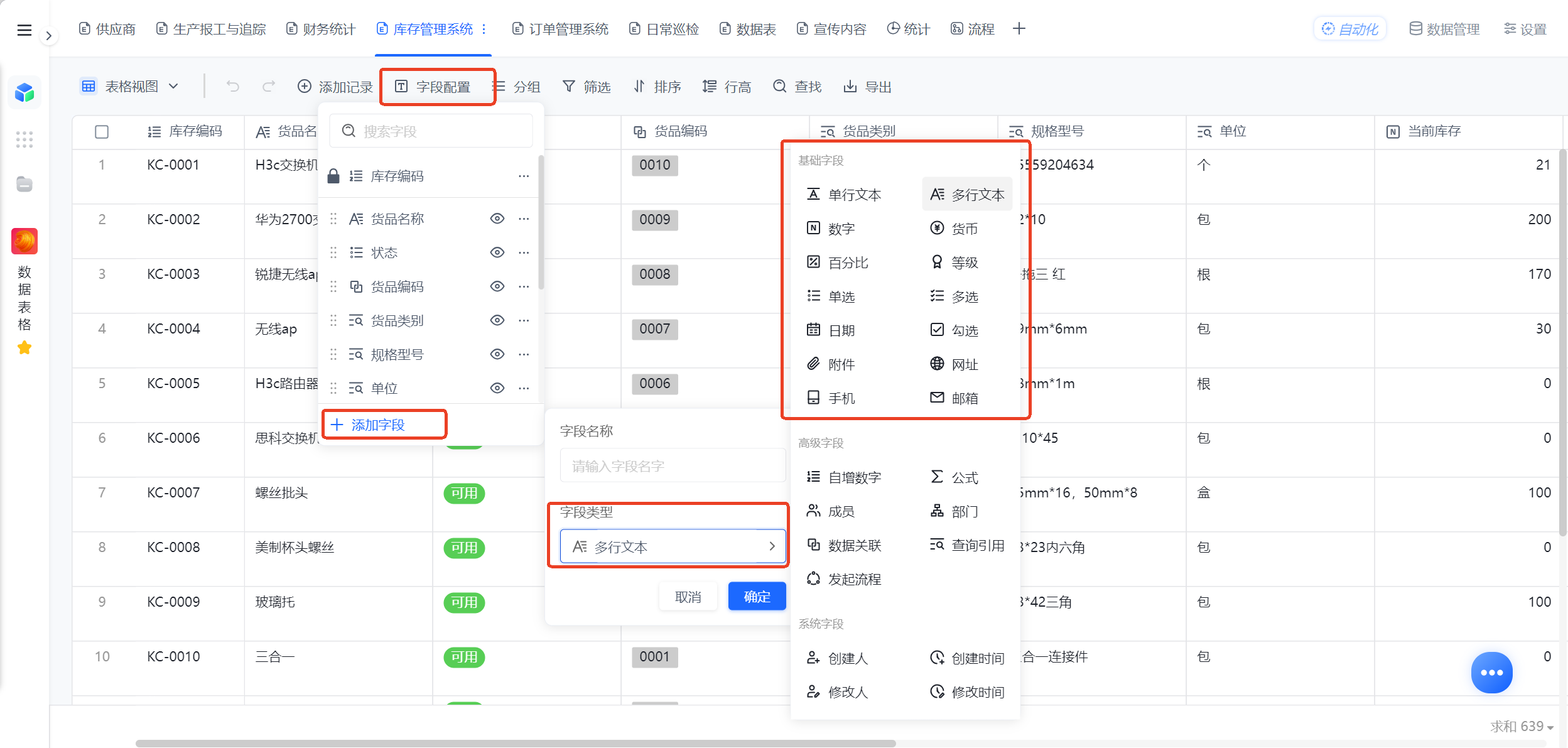Viewport: 1568px width, 748px height.
Task: Click the orange swirl app icon
Action: (x=24, y=241)
